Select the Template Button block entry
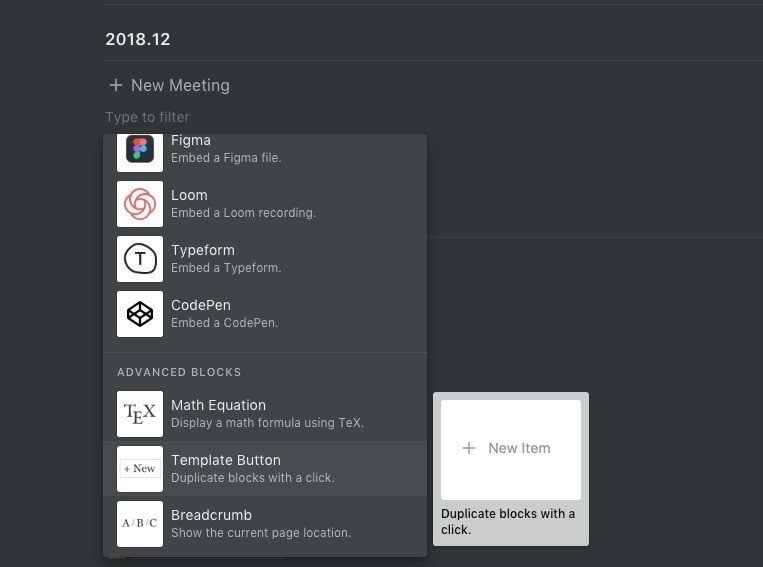This screenshot has width=763, height=567. pyautogui.click(x=265, y=469)
